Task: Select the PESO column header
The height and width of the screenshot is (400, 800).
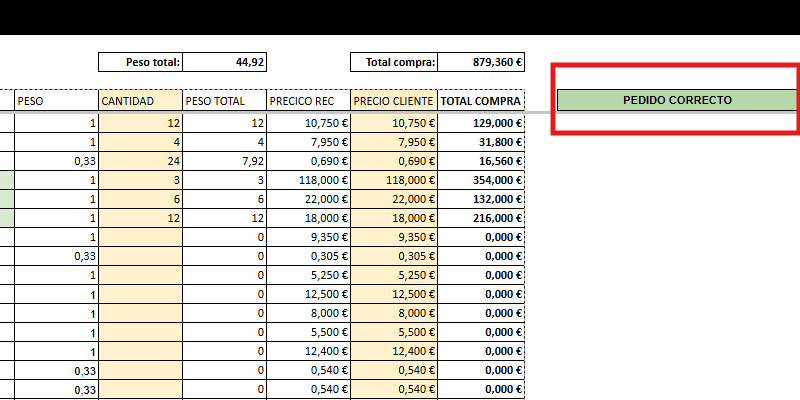Action: coord(57,101)
